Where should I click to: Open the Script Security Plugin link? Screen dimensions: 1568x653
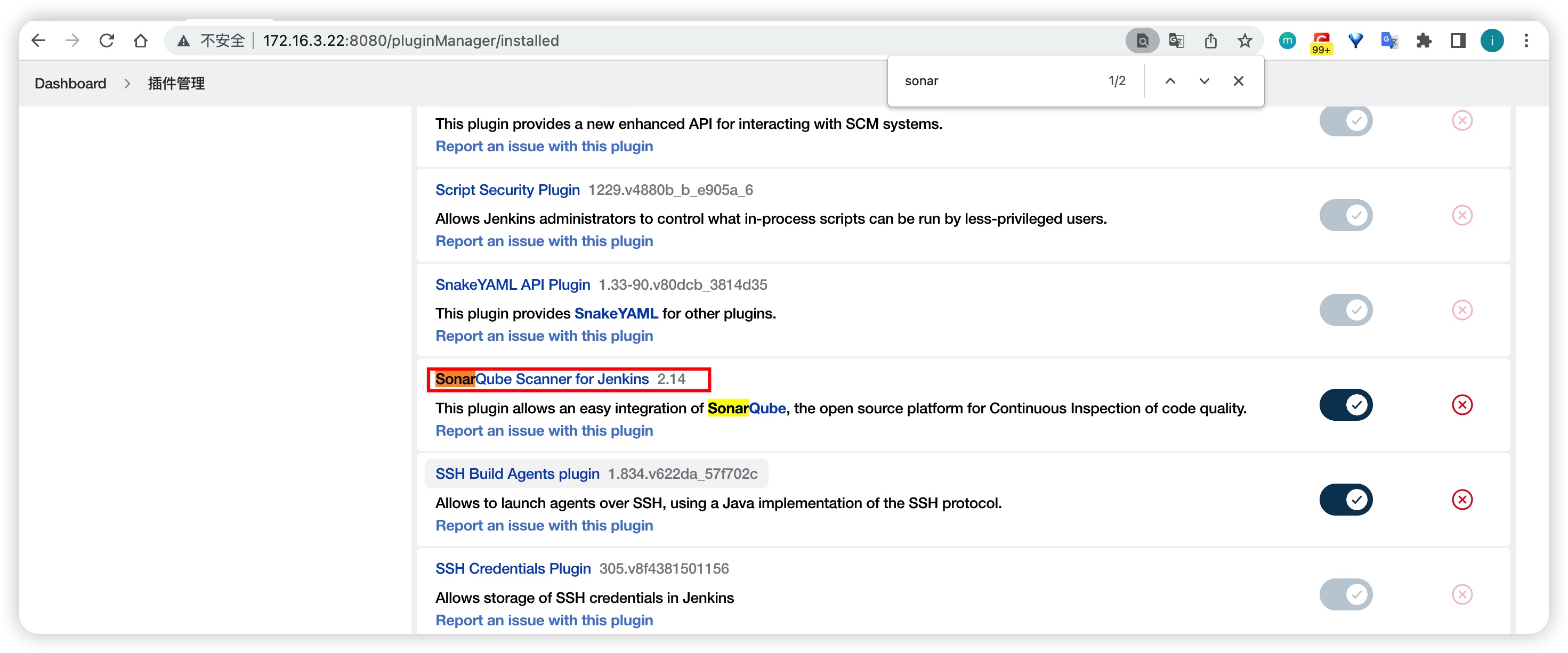(x=507, y=190)
